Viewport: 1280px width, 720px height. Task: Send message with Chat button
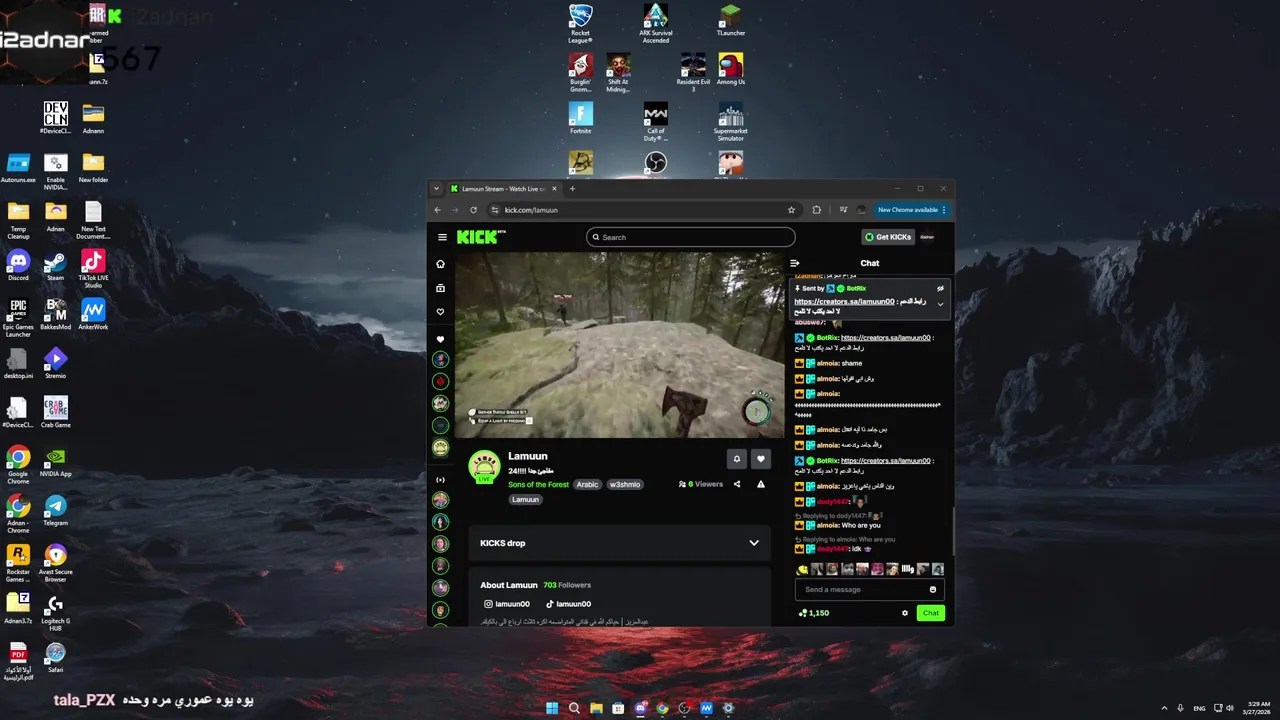click(931, 613)
